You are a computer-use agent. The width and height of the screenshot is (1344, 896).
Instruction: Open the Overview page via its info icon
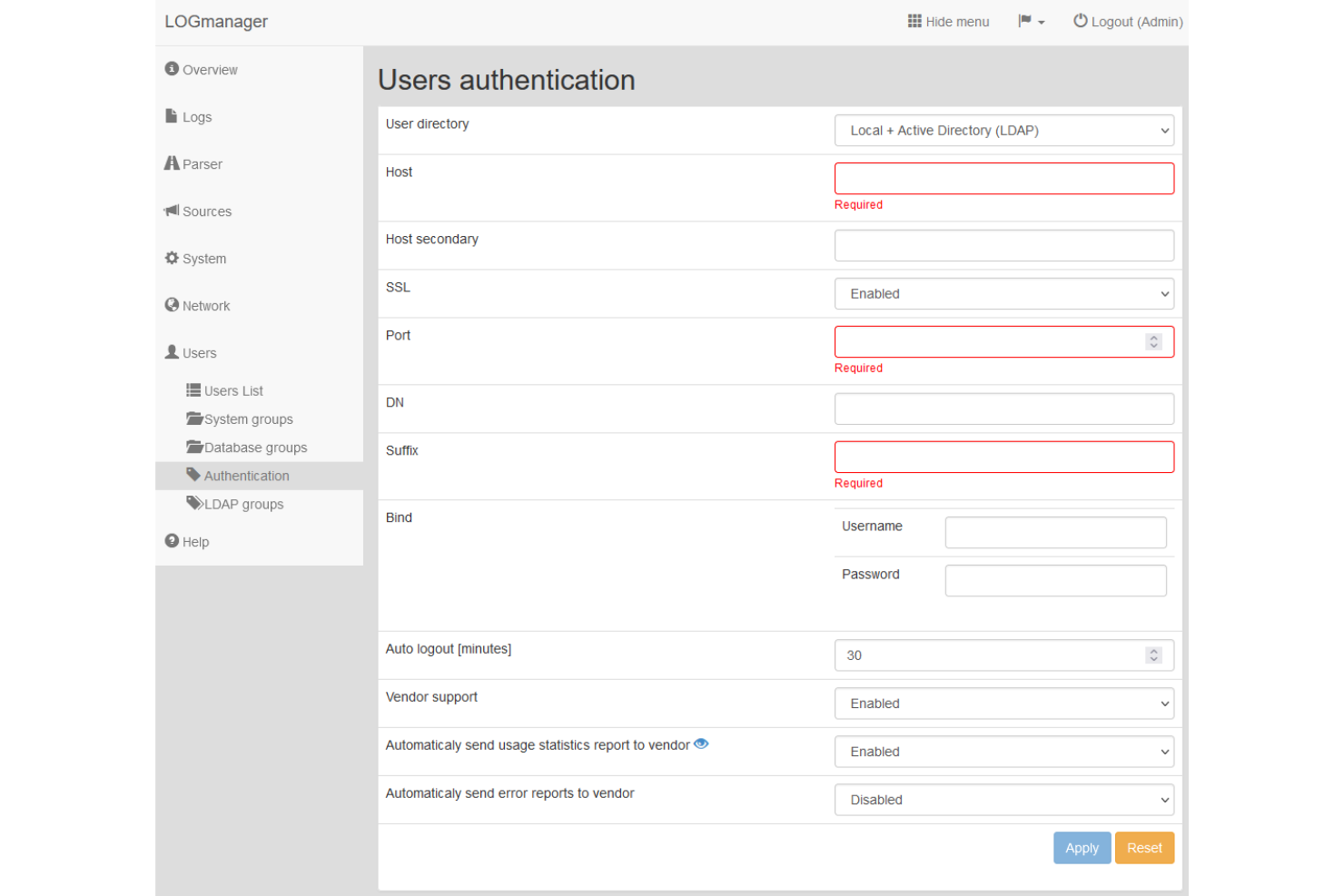click(x=173, y=68)
